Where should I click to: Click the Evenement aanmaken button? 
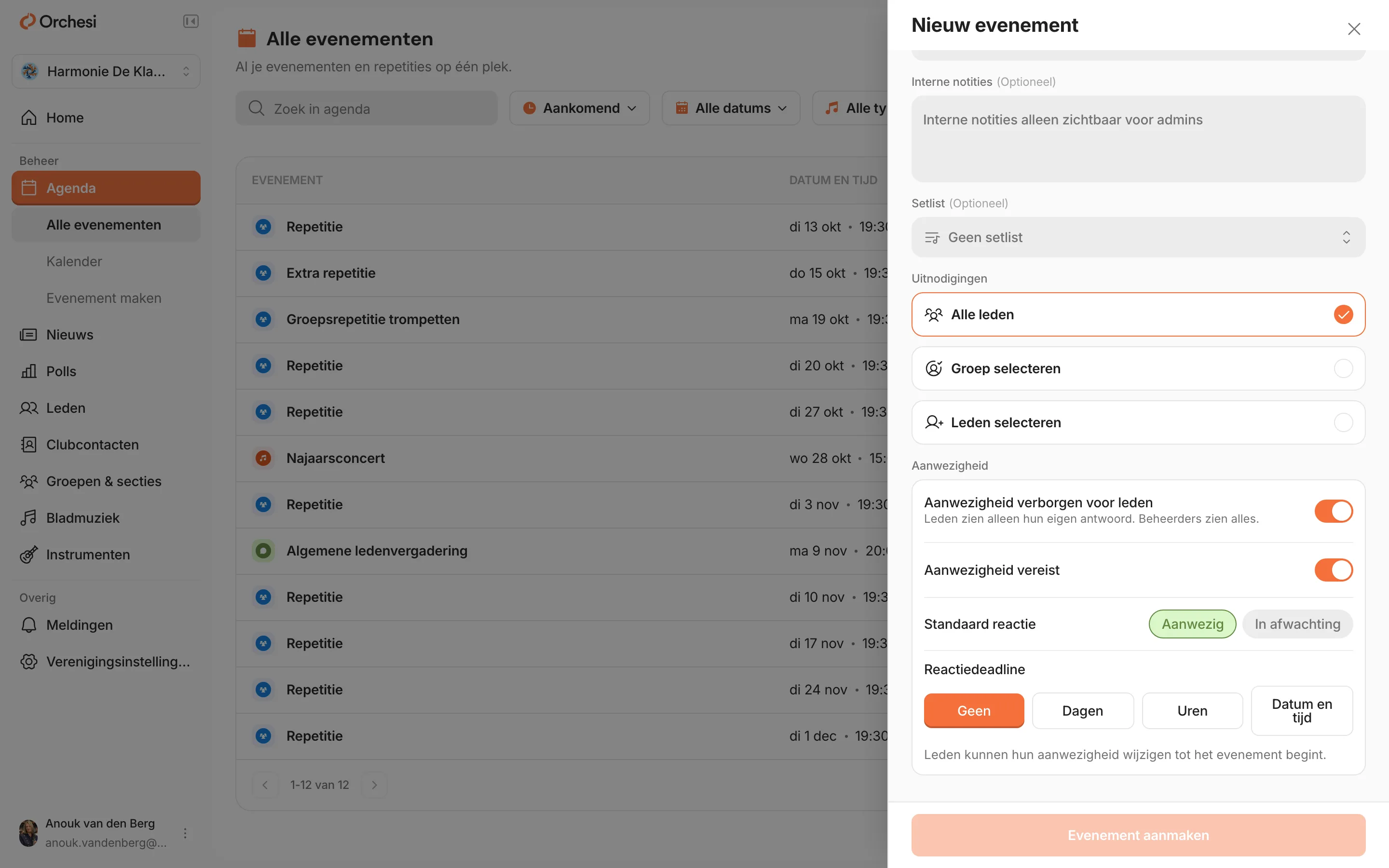[x=1138, y=835]
